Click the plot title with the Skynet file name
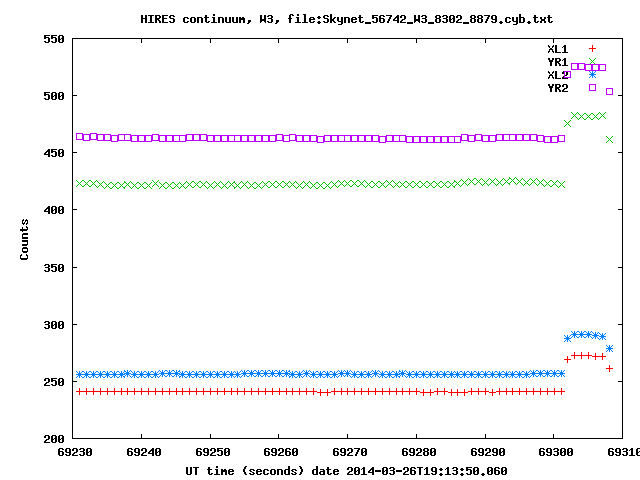Screen dimensions: 640x480 347,19
